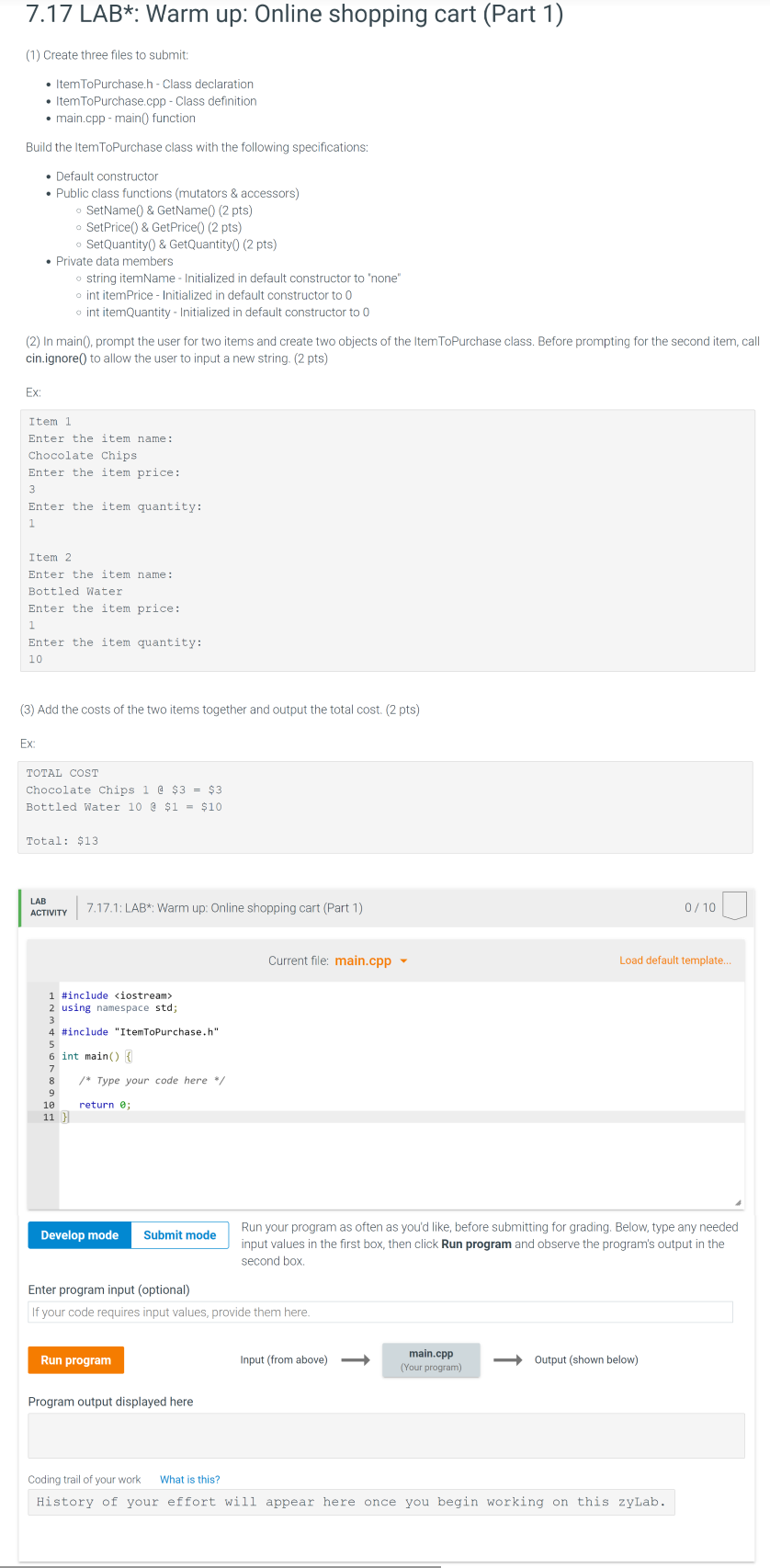The width and height of the screenshot is (770, 1568).
Task: Click the highlighted closing brace on line 11
Action: 63,1117
